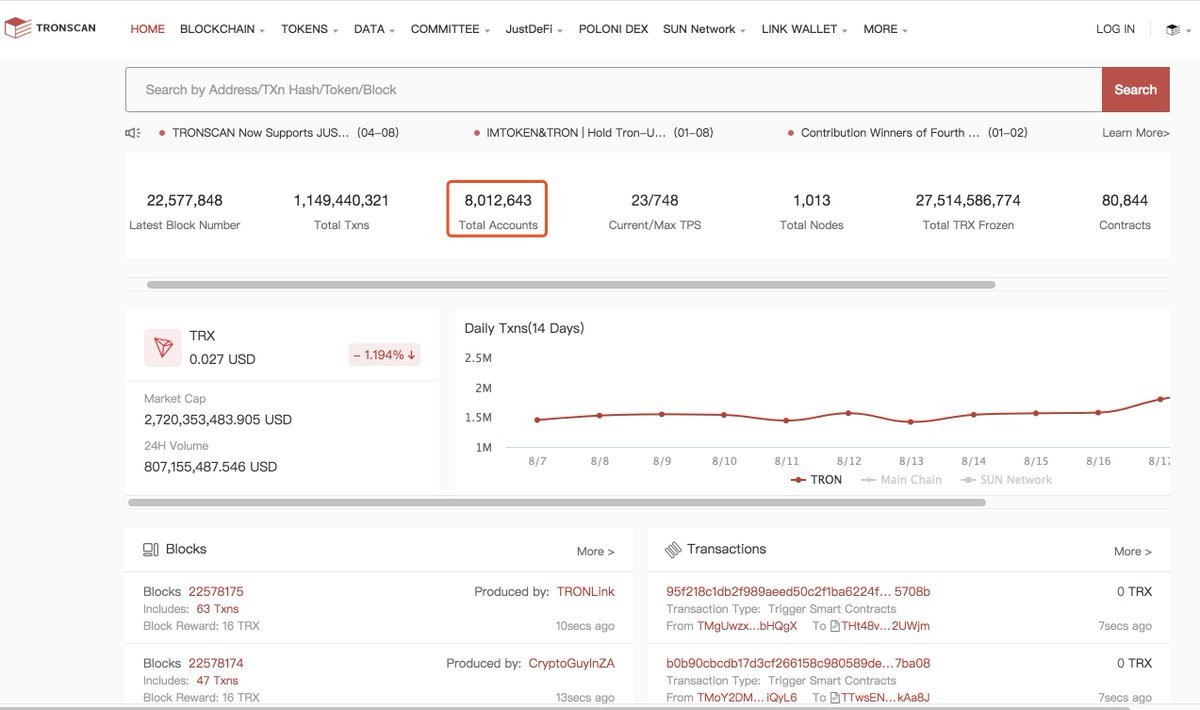Image resolution: width=1200 pixels, height=710 pixels.
Task: Click LOG IN
Action: (x=1115, y=29)
